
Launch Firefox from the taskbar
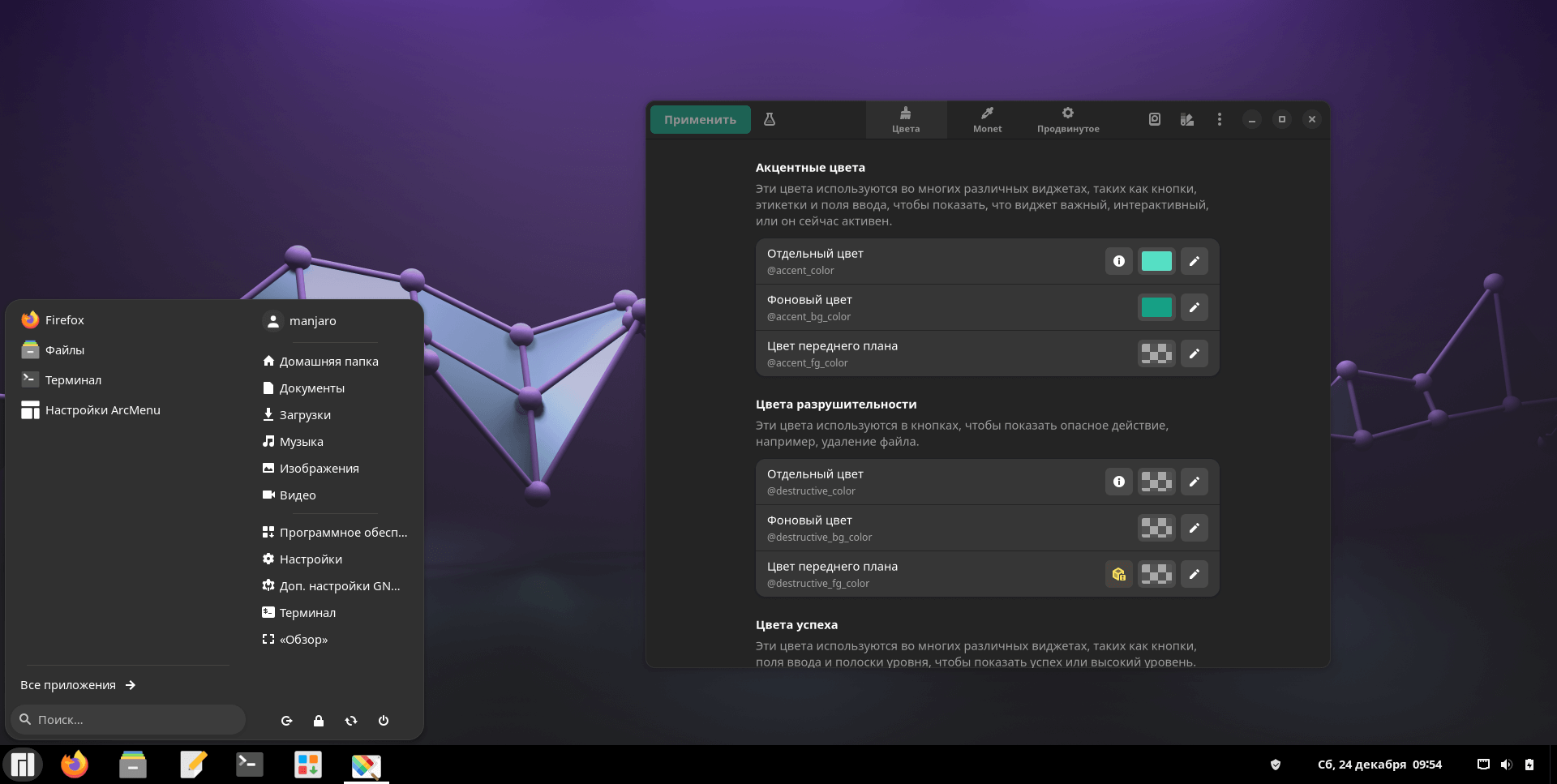[74, 764]
